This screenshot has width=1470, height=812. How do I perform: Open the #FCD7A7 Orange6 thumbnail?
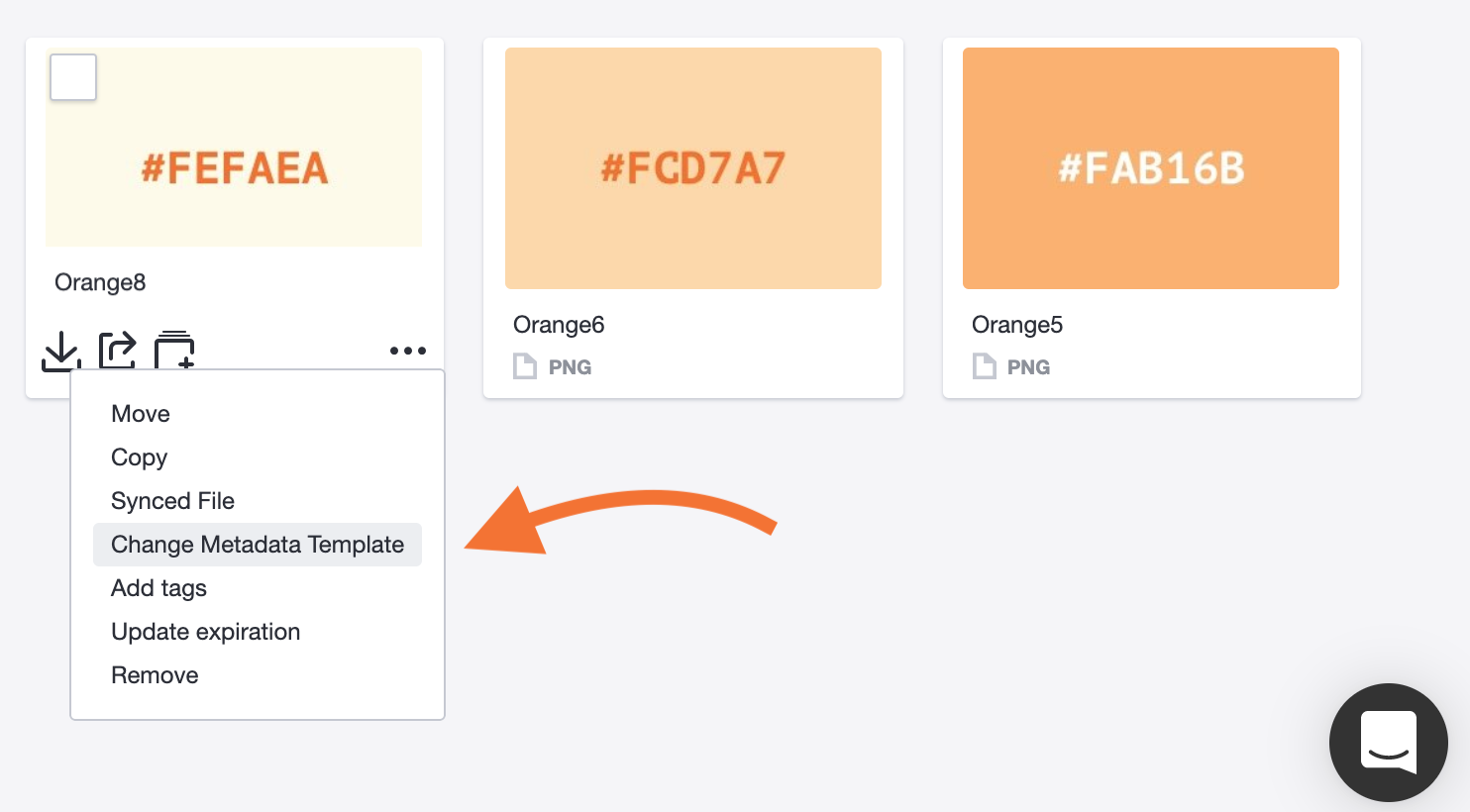click(x=693, y=168)
